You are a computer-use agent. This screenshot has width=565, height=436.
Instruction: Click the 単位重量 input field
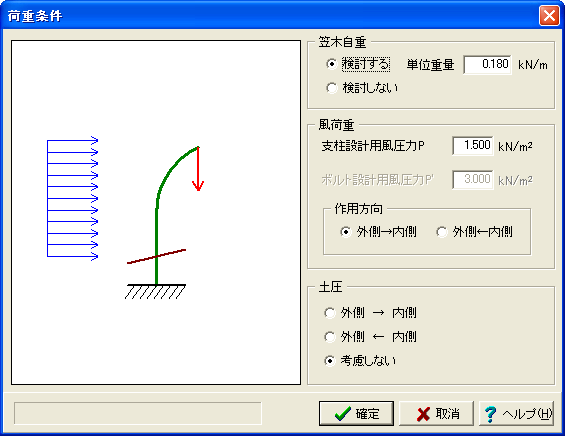point(487,65)
